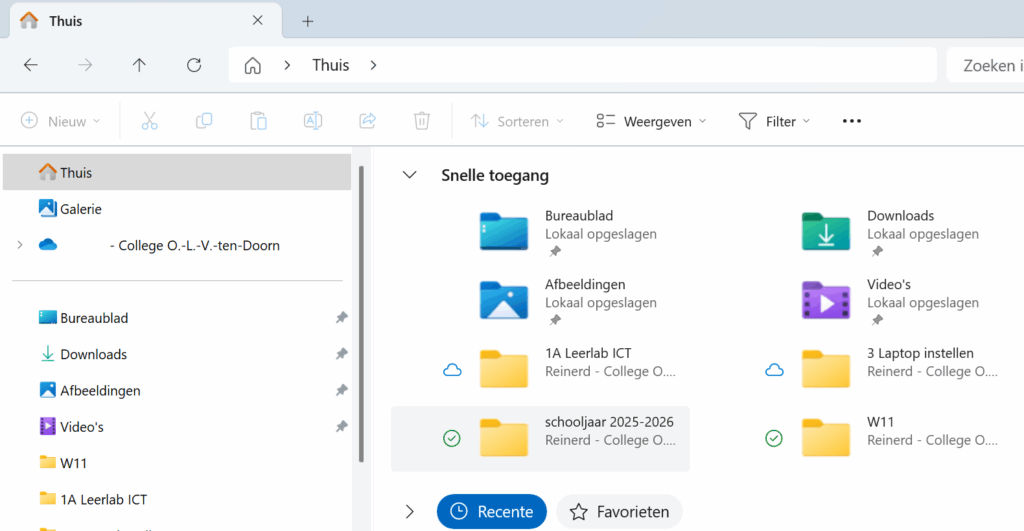Click the Copy icon in toolbar
Viewport: 1024px width, 531px height.
coord(204,121)
